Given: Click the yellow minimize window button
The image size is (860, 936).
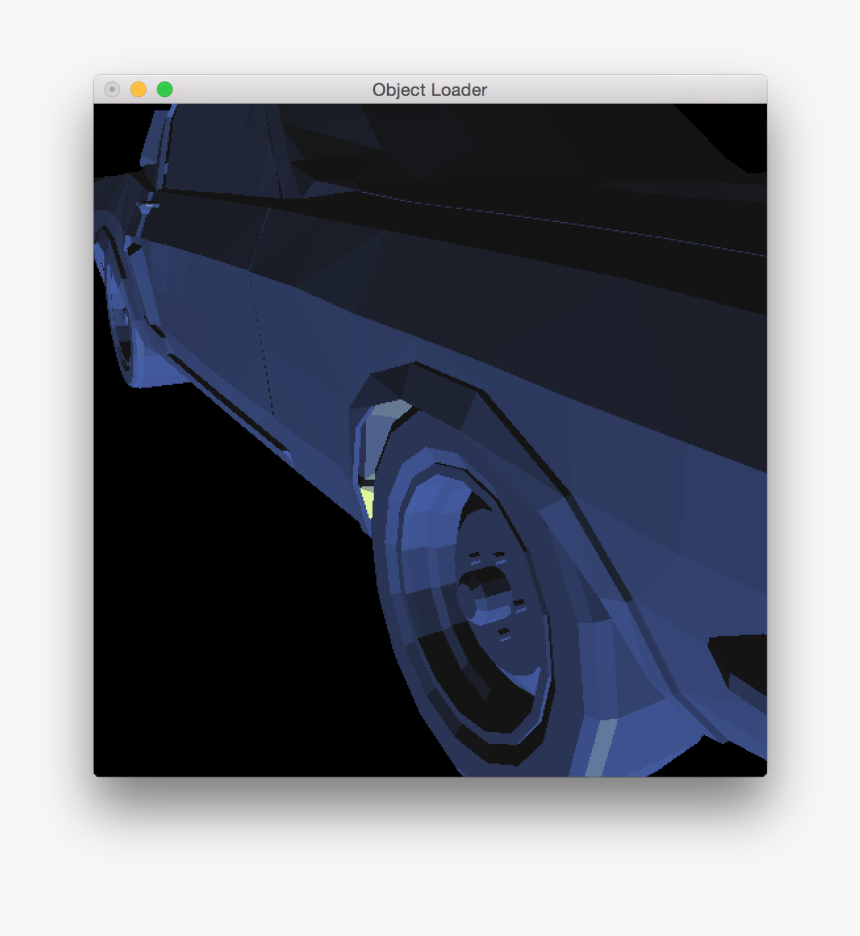Looking at the screenshot, I should coord(139,89).
